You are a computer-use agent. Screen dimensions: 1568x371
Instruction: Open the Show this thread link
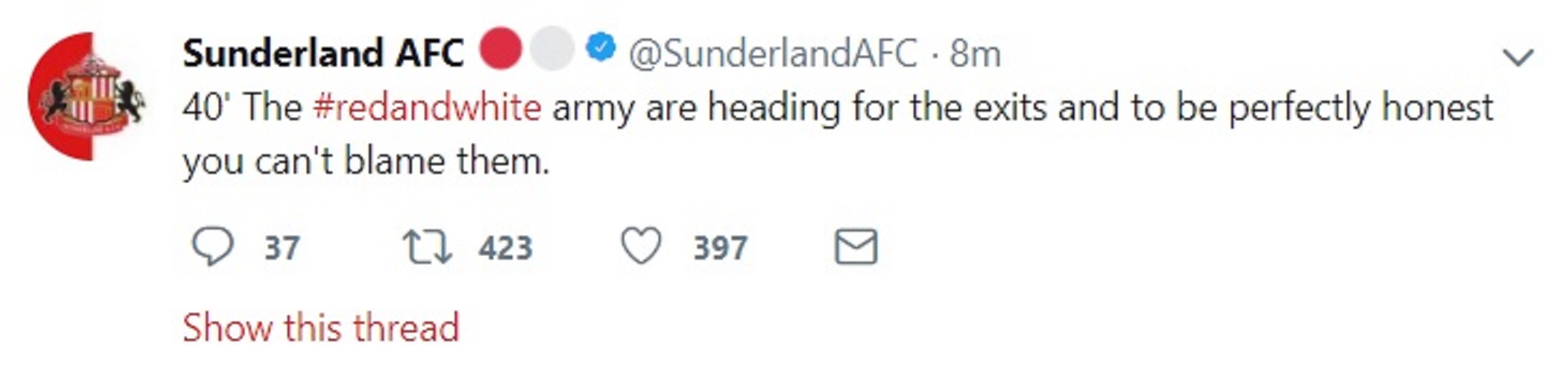[x=320, y=328]
